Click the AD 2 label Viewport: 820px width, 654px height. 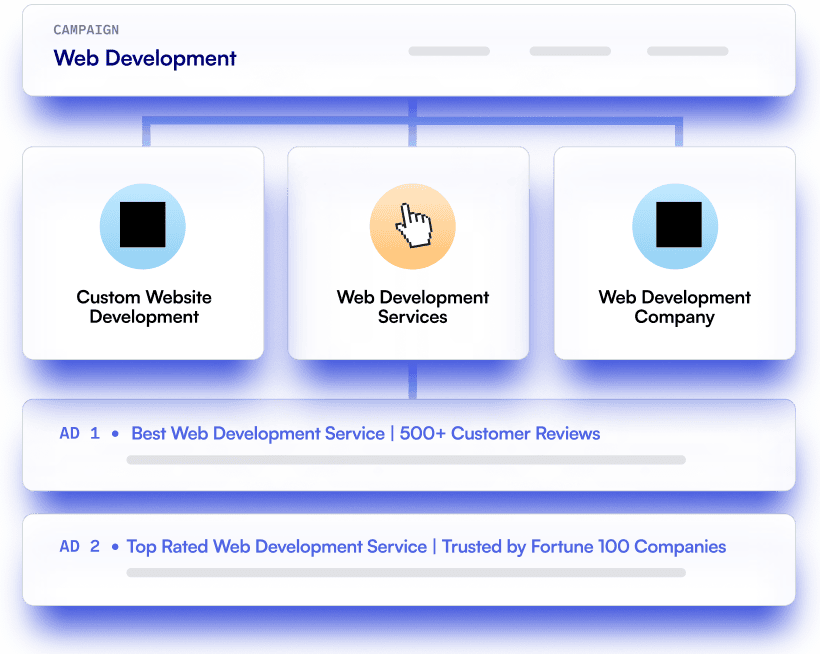tap(79, 546)
